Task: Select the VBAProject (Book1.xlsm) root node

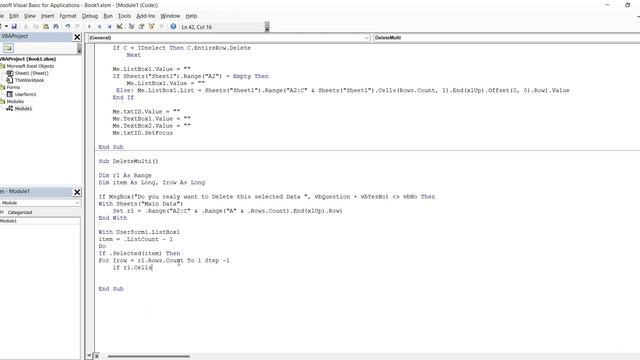Action: click(x=28, y=59)
